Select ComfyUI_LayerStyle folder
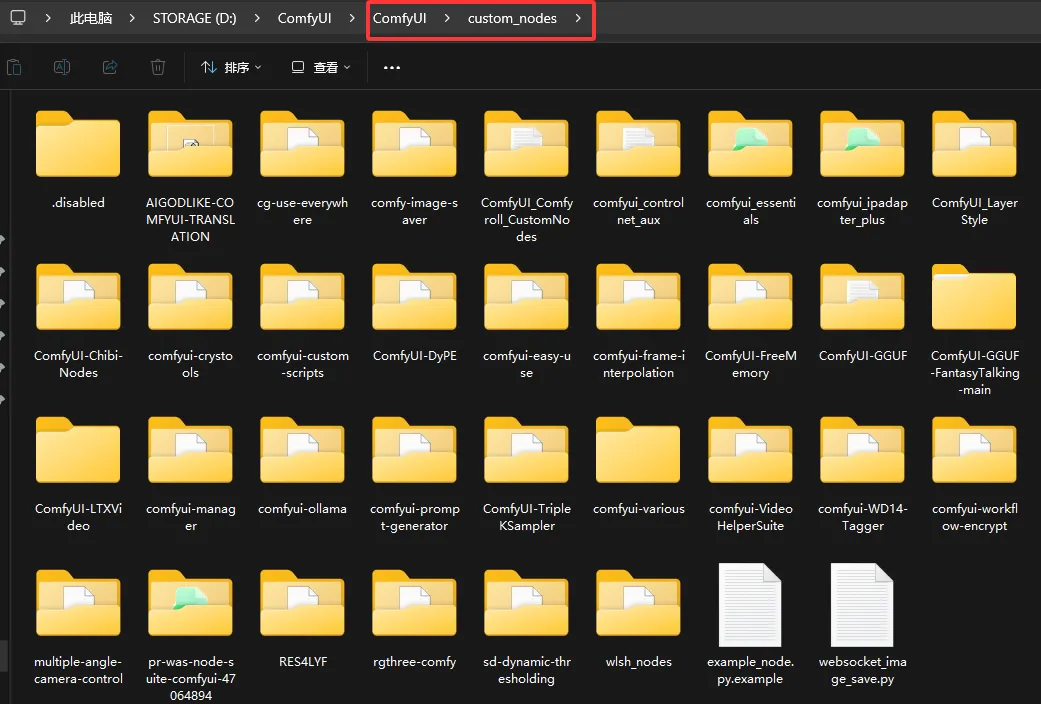This screenshot has height=704, width=1041. [x=975, y=169]
